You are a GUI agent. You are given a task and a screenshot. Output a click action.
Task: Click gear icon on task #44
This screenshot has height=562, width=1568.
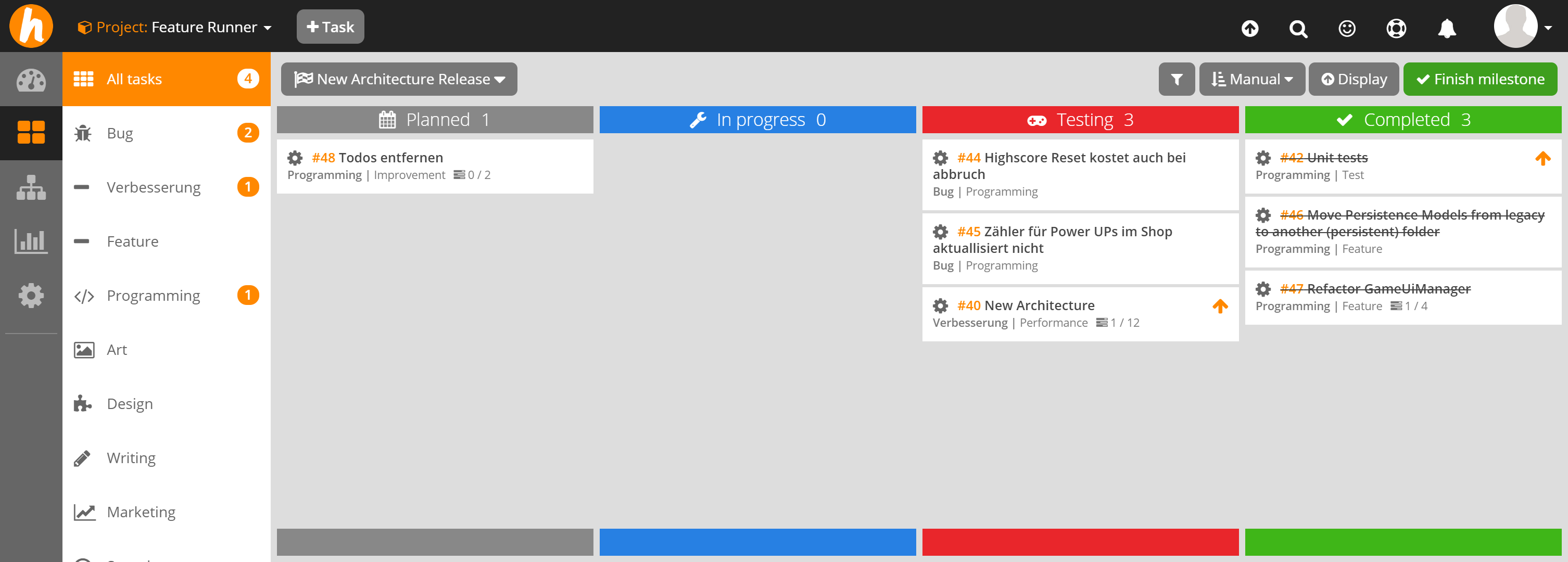(940, 158)
